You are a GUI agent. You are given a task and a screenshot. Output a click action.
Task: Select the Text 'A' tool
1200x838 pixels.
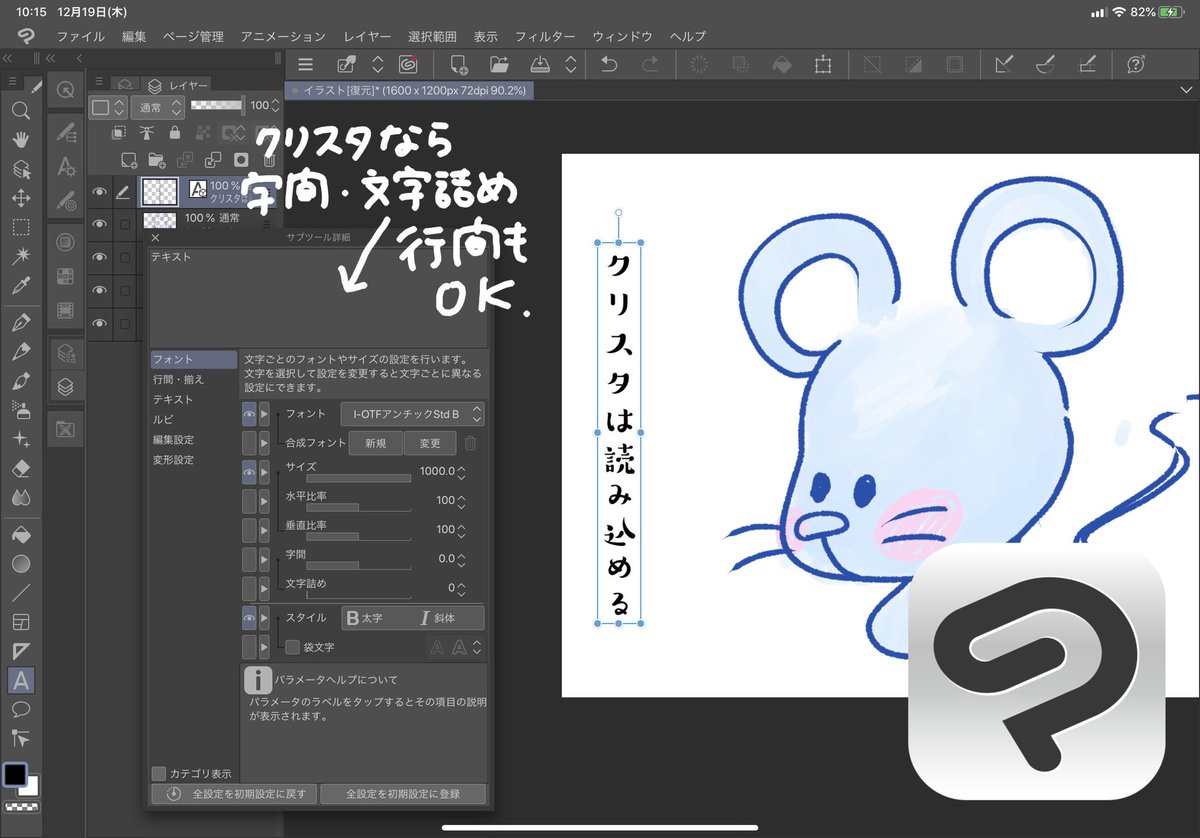point(20,680)
